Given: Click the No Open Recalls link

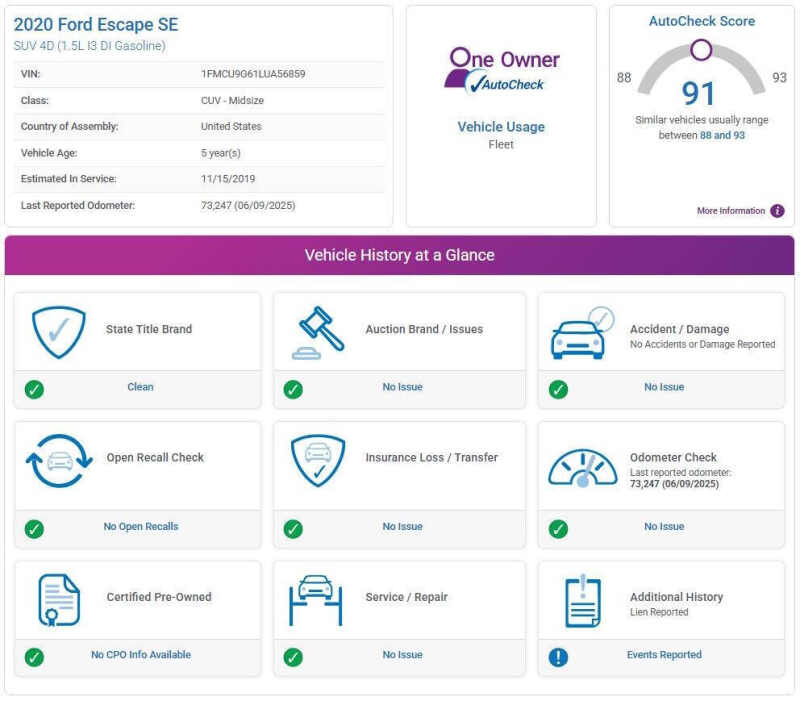Looking at the screenshot, I should coord(141,526).
